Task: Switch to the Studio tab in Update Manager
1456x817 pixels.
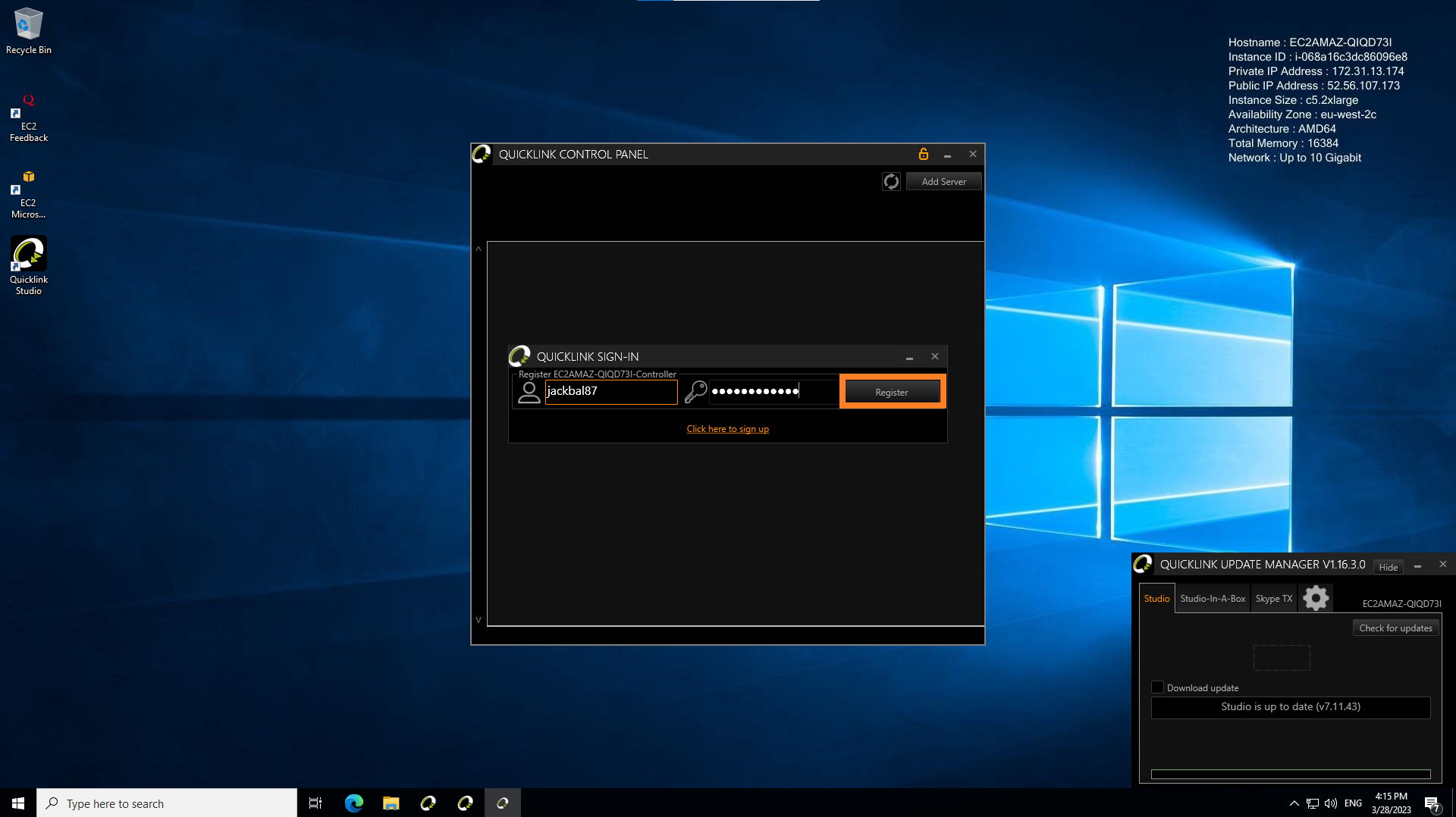Action: click(x=1156, y=599)
